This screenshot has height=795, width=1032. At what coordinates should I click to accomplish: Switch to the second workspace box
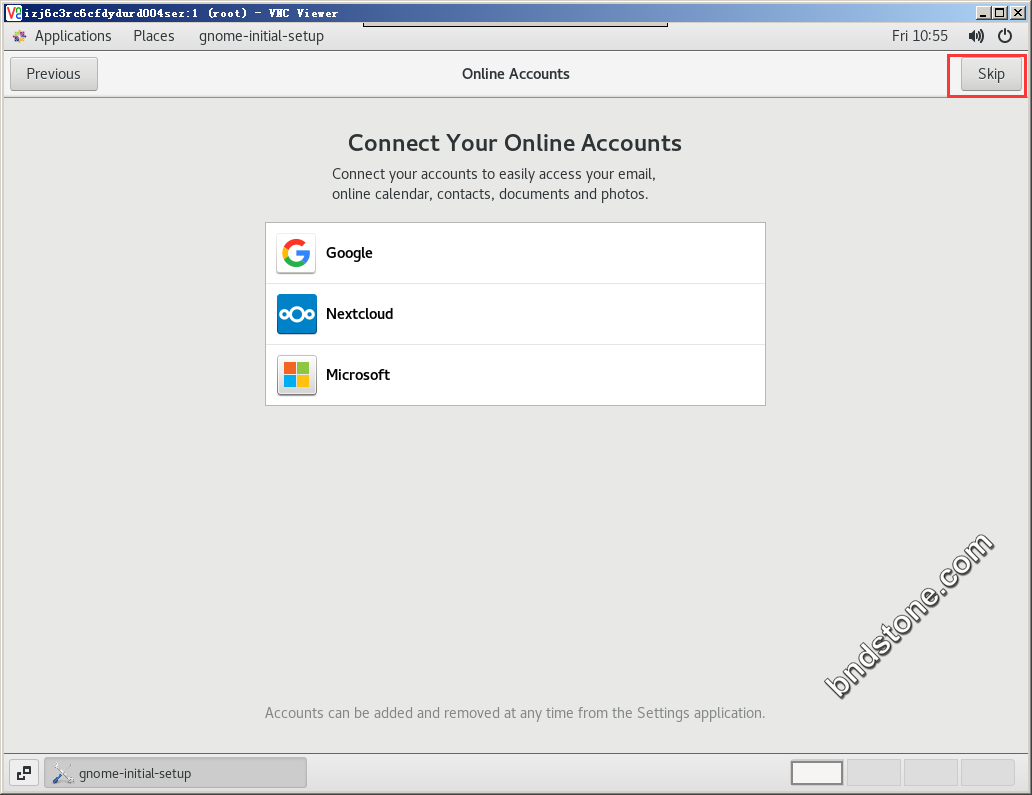[873, 773]
